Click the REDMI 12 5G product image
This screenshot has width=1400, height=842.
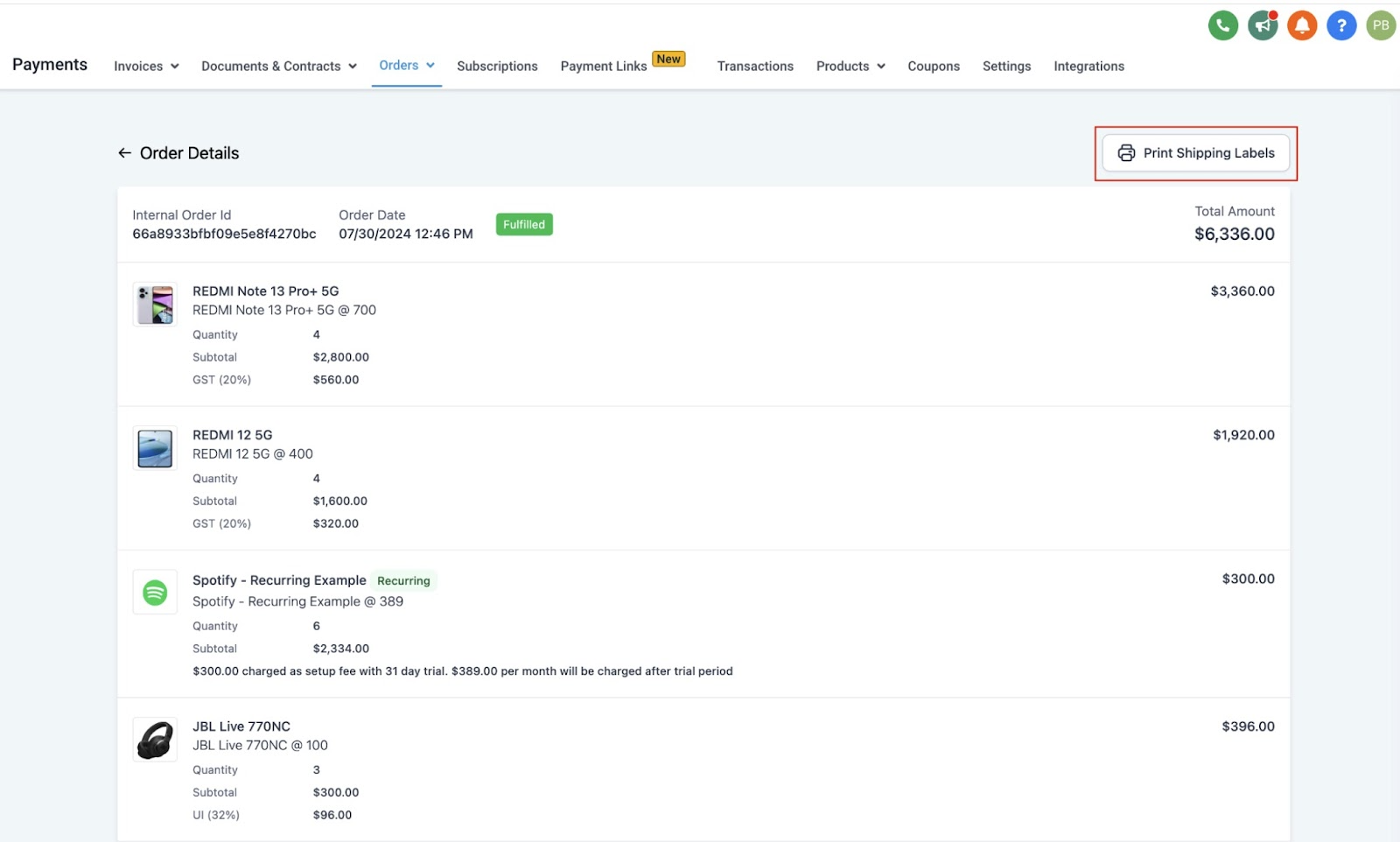(155, 448)
